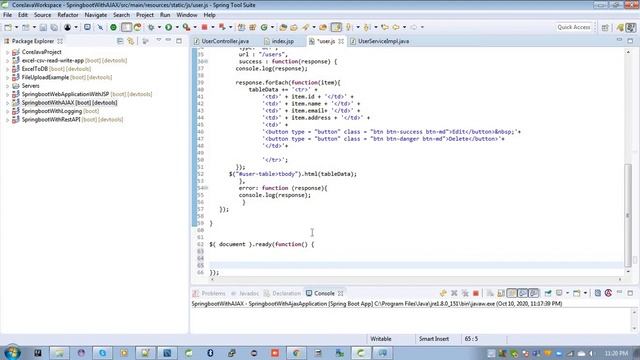Toggle the highlighted Mark Occurrences toolbar button
Viewport: 640px width, 360px height.
pyautogui.click(x=336, y=27)
